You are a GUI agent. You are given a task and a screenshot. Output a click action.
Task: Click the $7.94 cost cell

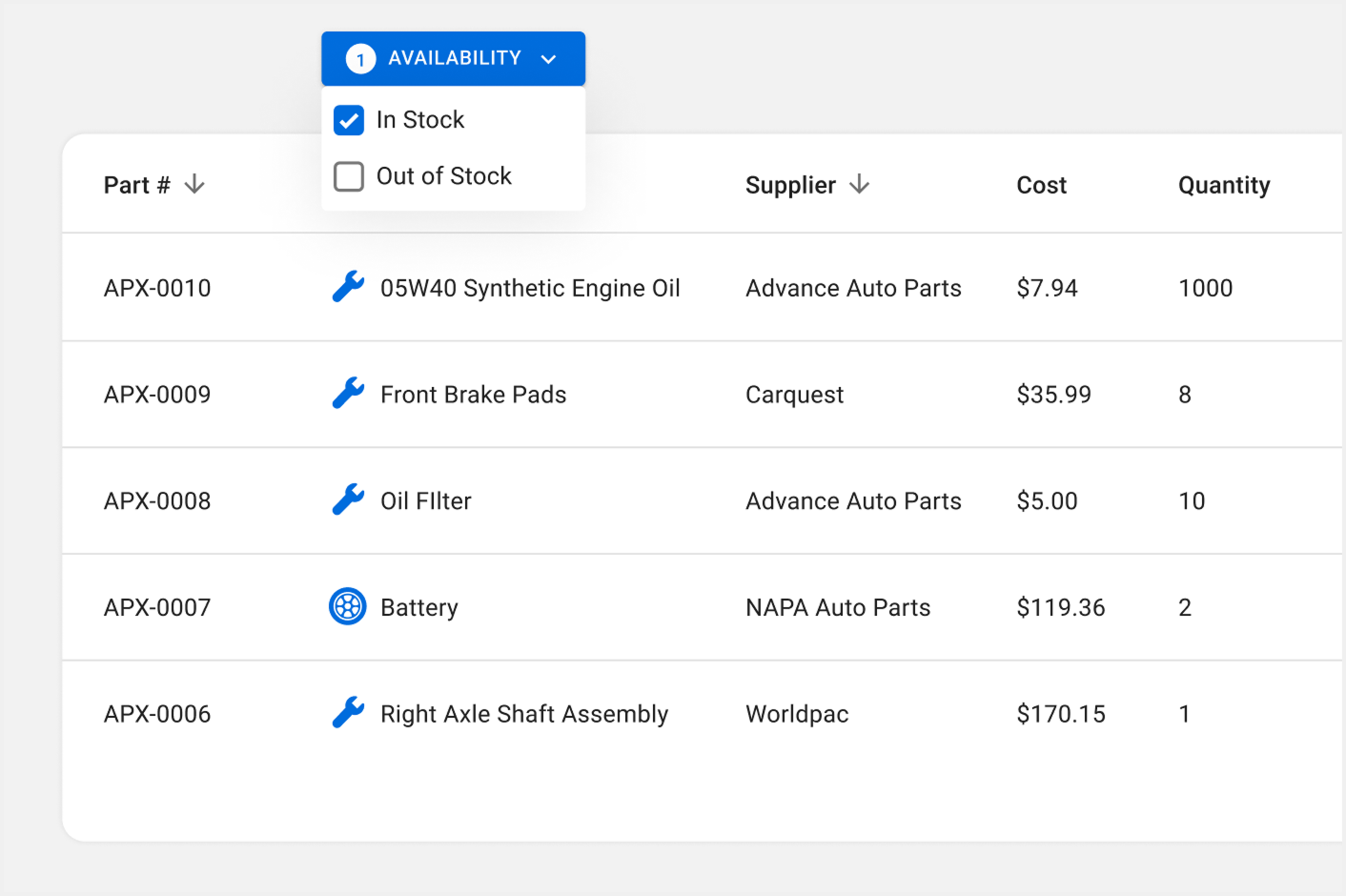click(x=1047, y=288)
